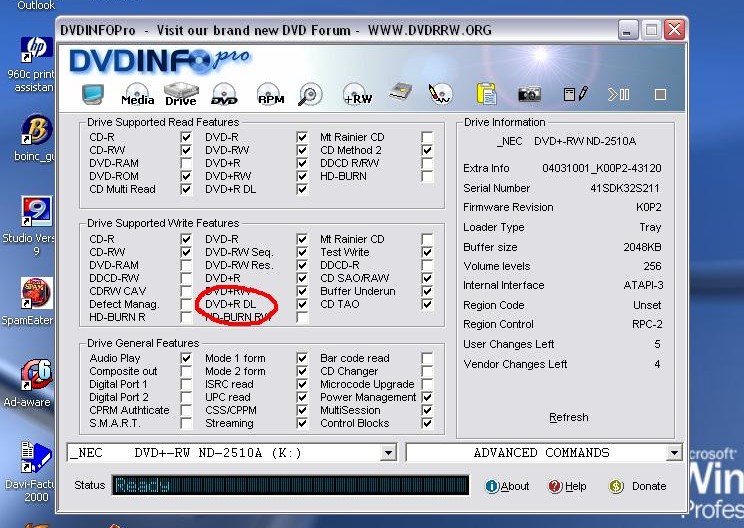
Task: Click the Region Control value RPC-2
Action: pyautogui.click(x=647, y=324)
